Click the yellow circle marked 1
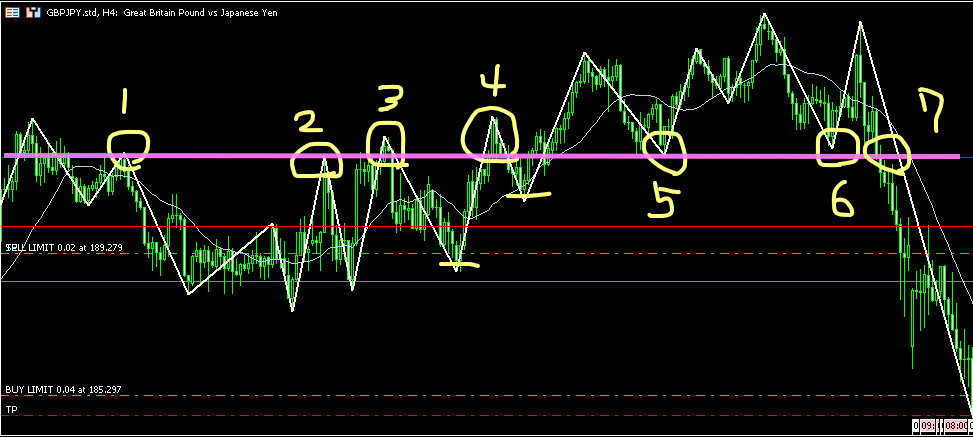The height and width of the screenshot is (437, 973). [130, 148]
